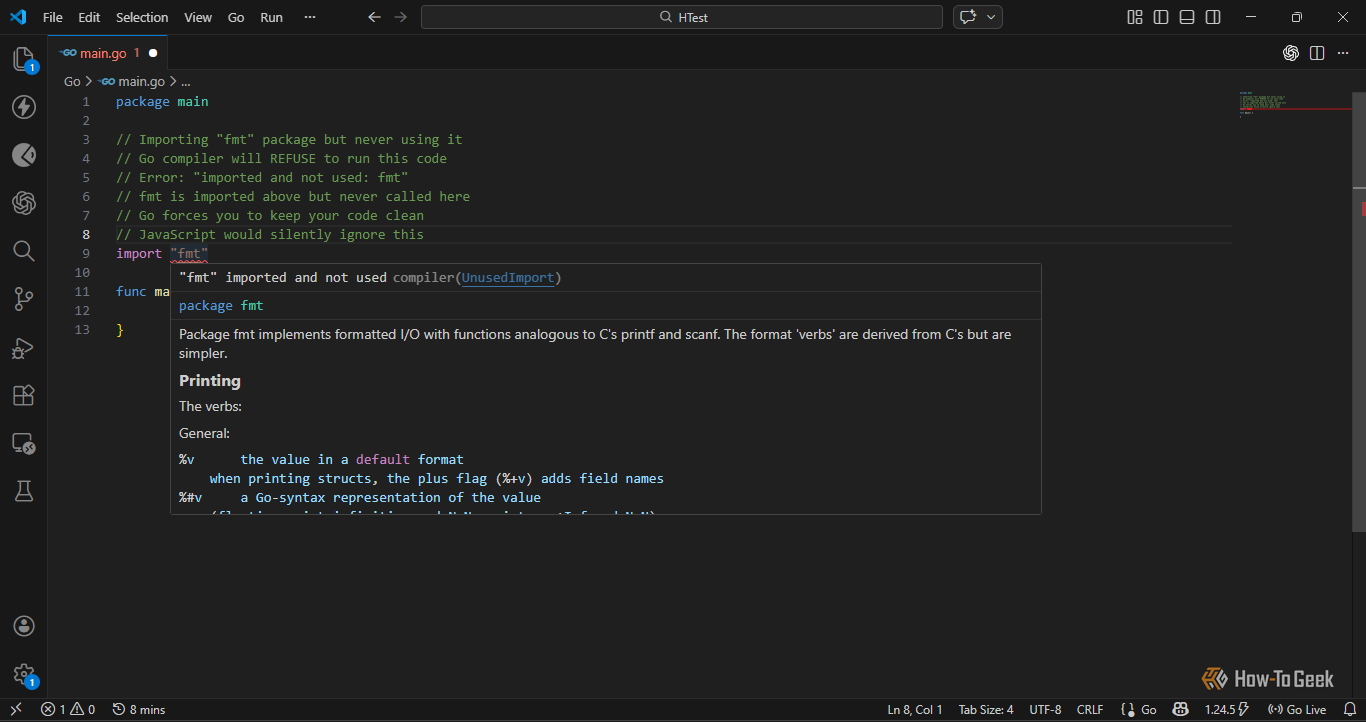The height and width of the screenshot is (722, 1366).
Task: Open the Selection menu
Action: tap(142, 17)
